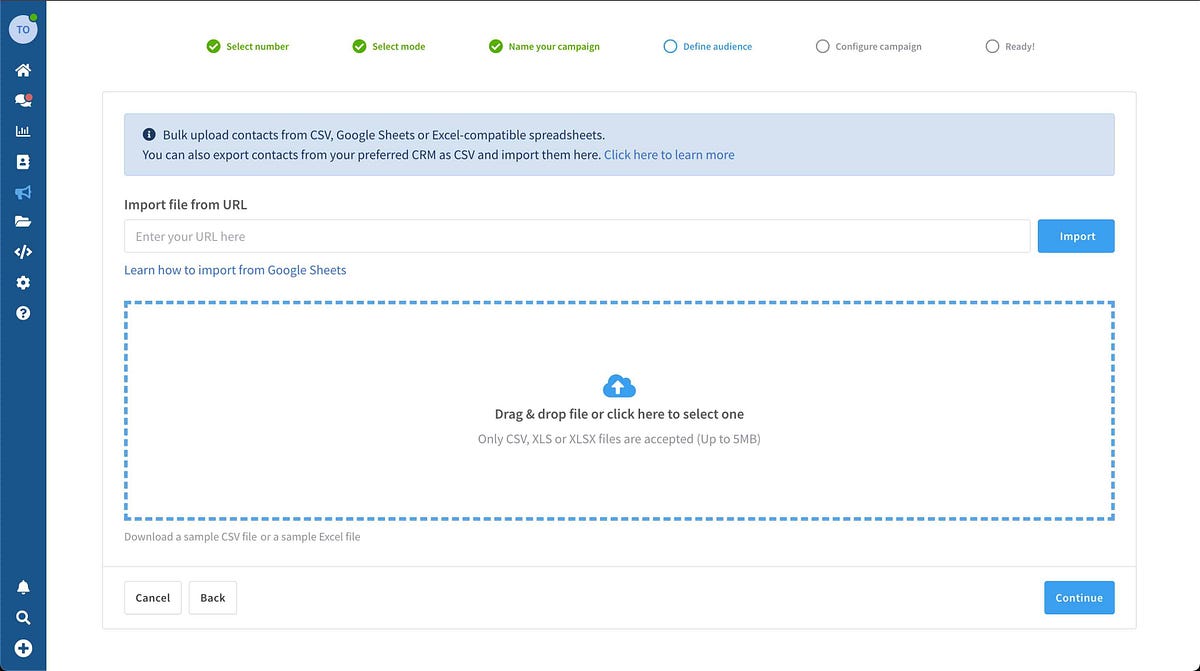
Task: Open the TO user avatar
Action: [22, 30]
